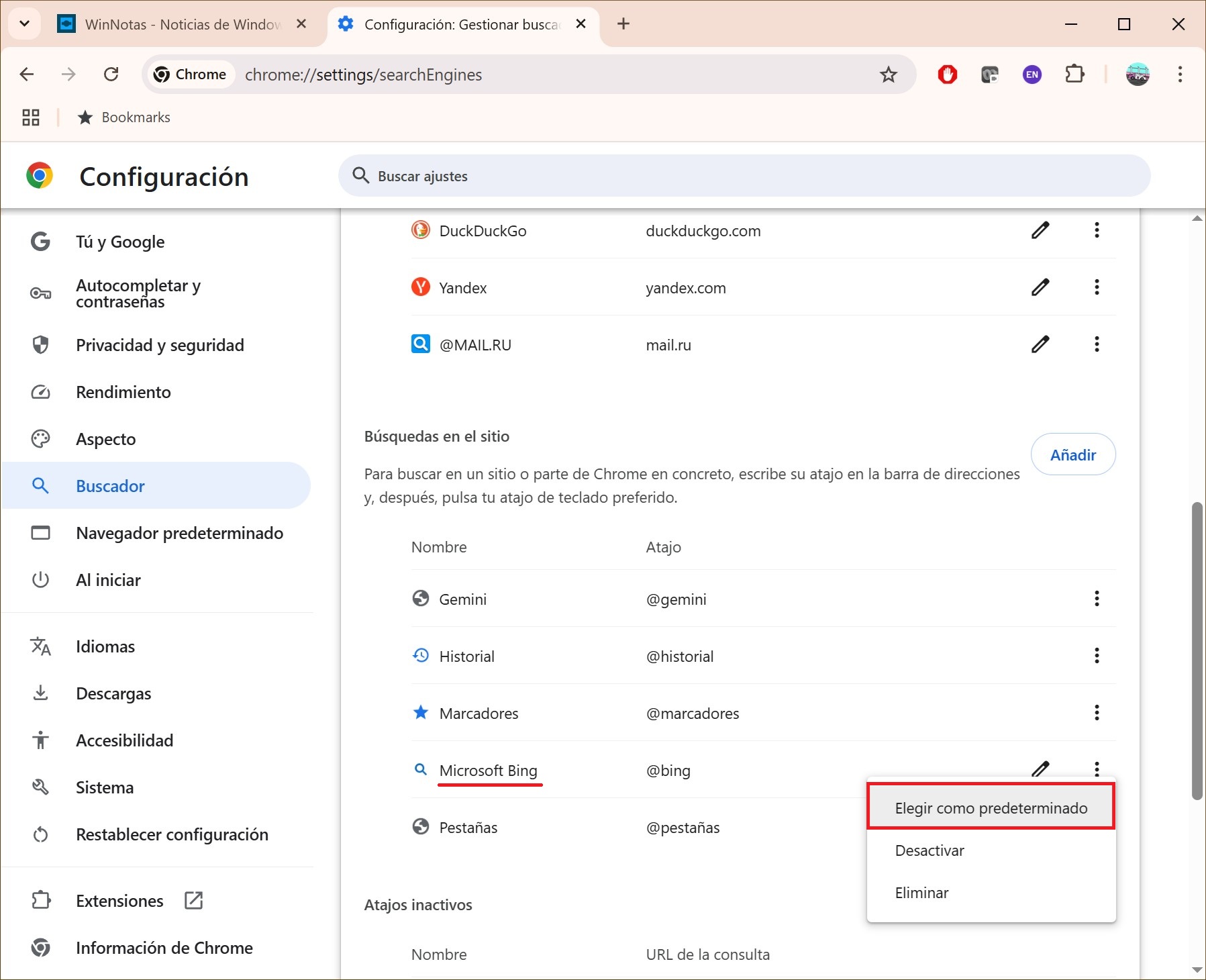This screenshot has width=1206, height=980.
Task: Open more actions for Yandex
Action: click(x=1097, y=287)
